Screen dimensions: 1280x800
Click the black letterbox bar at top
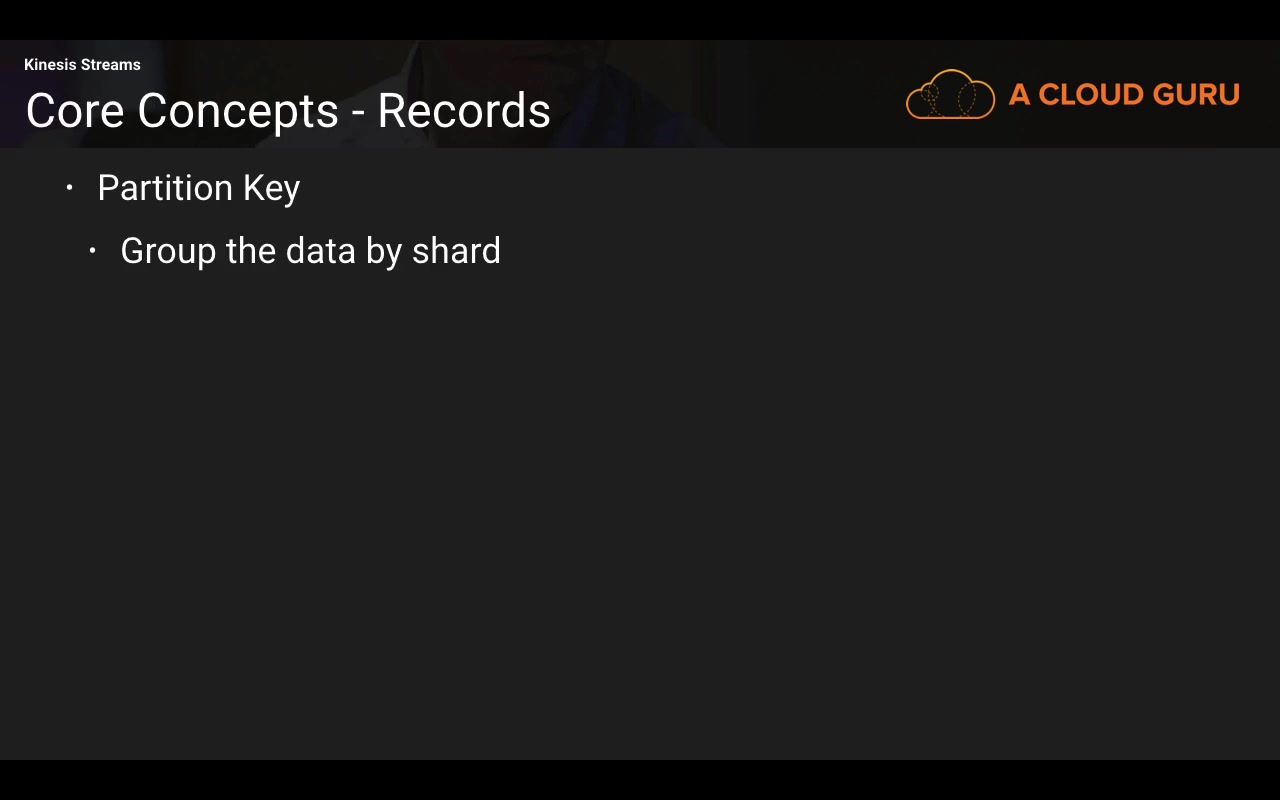pyautogui.click(x=640, y=19)
